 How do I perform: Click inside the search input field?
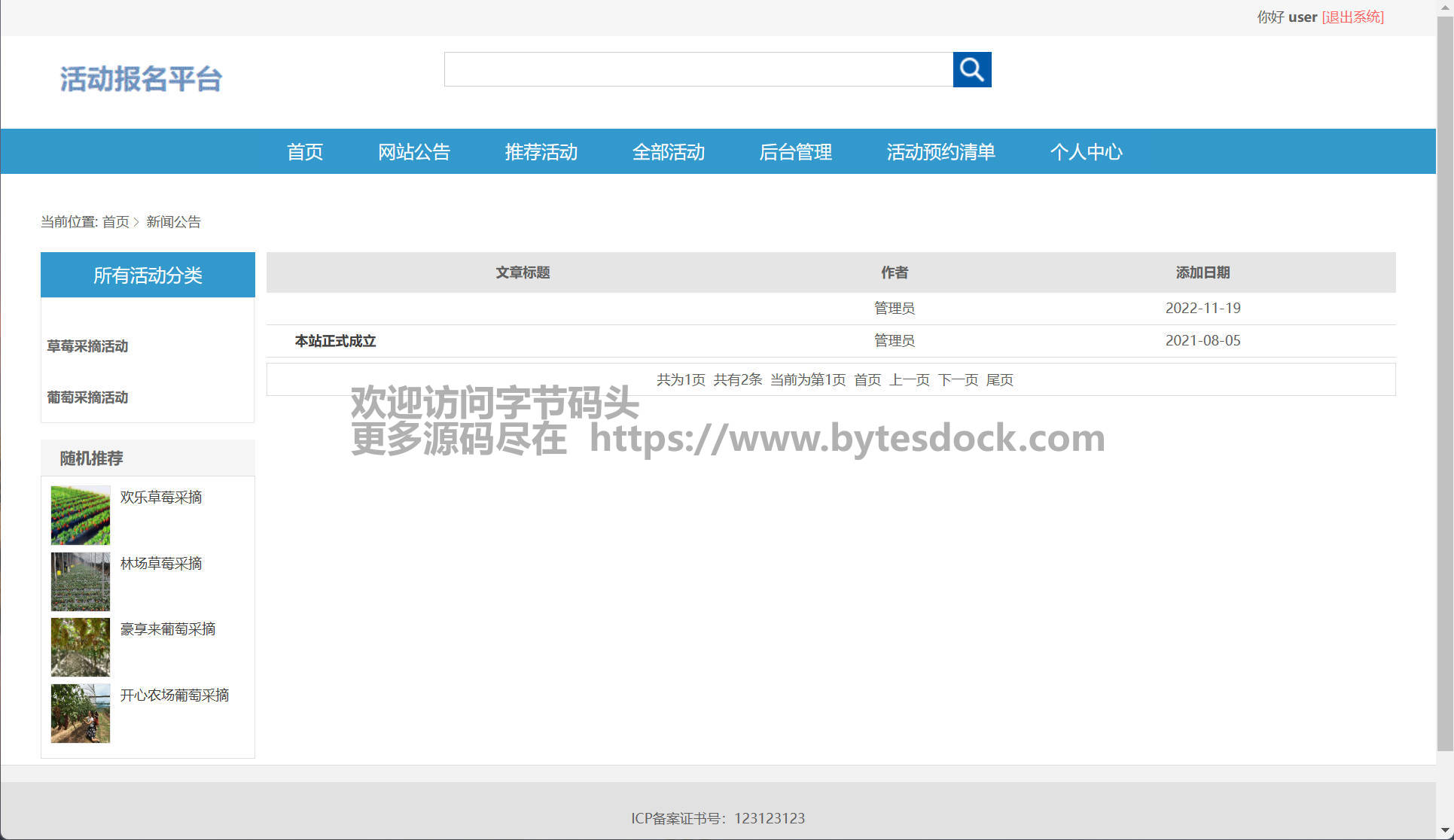tap(698, 69)
